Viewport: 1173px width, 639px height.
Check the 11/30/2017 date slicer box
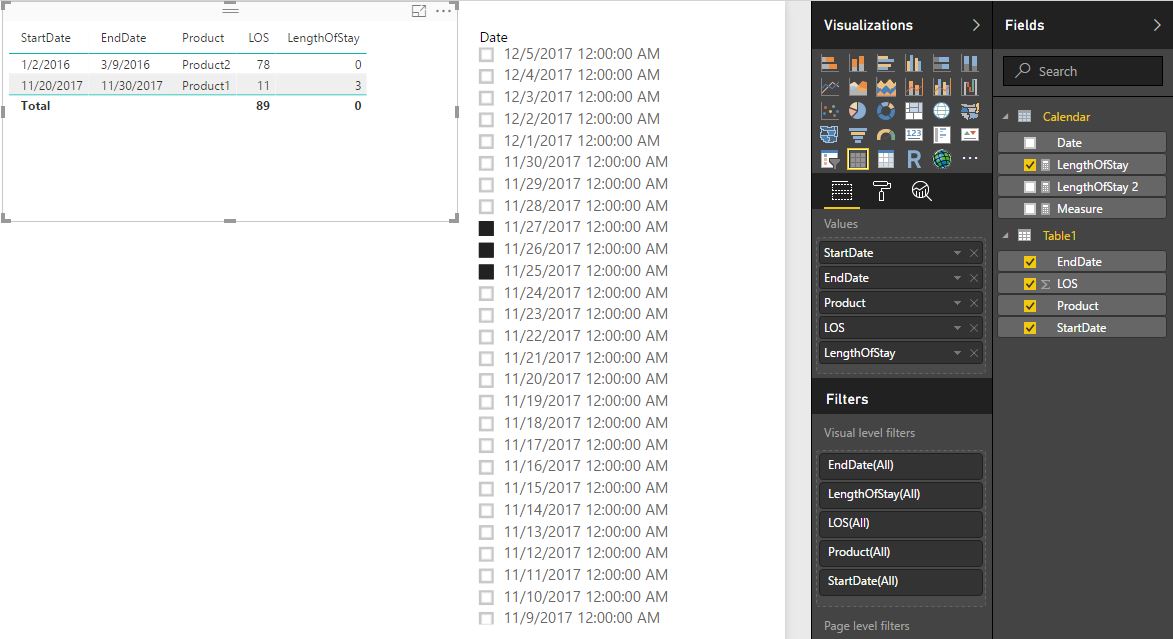(486, 163)
